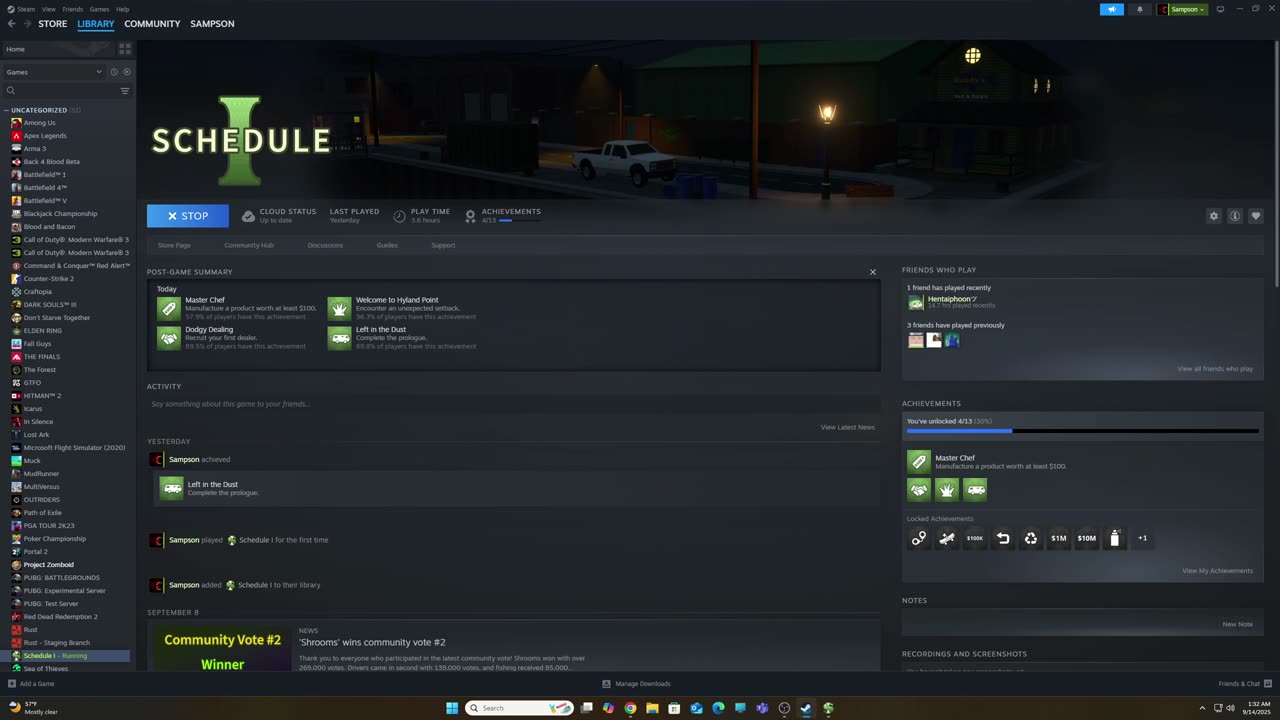Select the locked return arrow achievement icon
The image size is (1280, 720).
tap(1002, 538)
